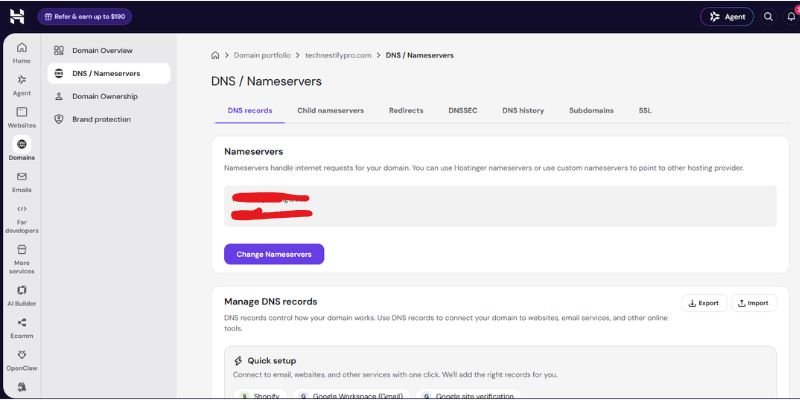Viewport: 800px width, 400px height.
Task: Open the Agent button in header
Action: 727,17
